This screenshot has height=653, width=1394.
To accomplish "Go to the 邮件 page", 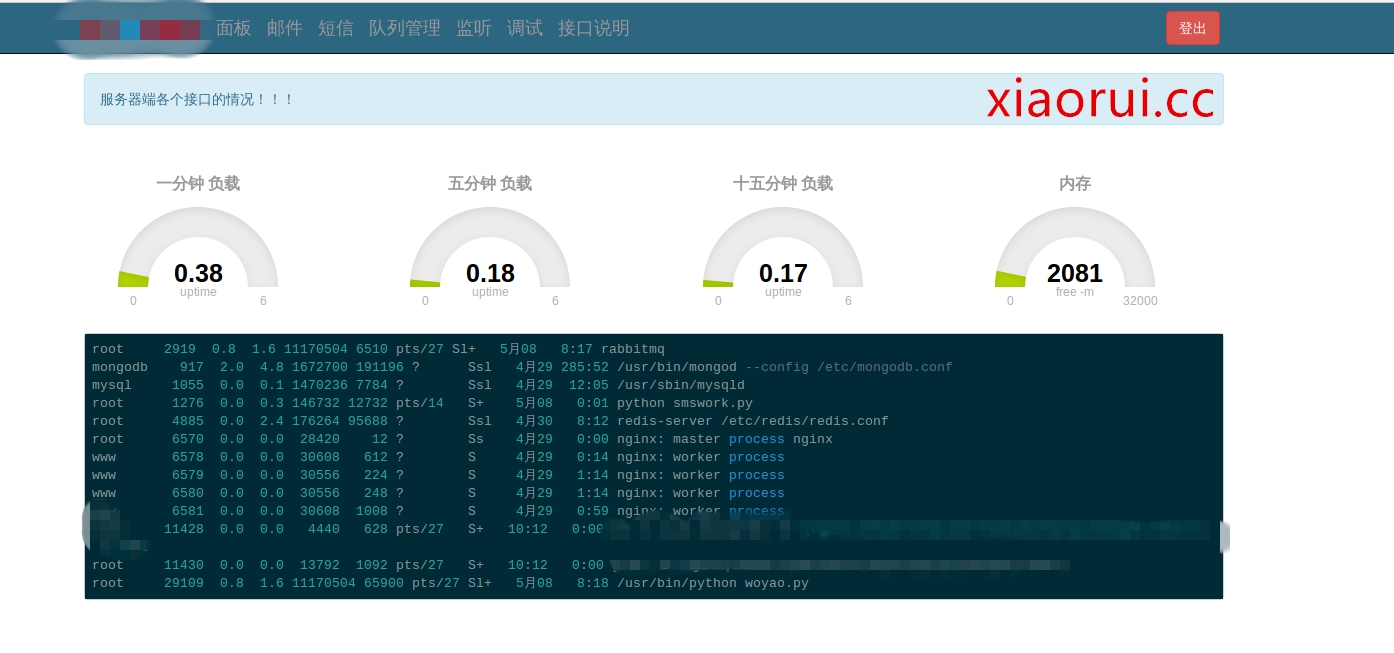I will click(x=284, y=28).
